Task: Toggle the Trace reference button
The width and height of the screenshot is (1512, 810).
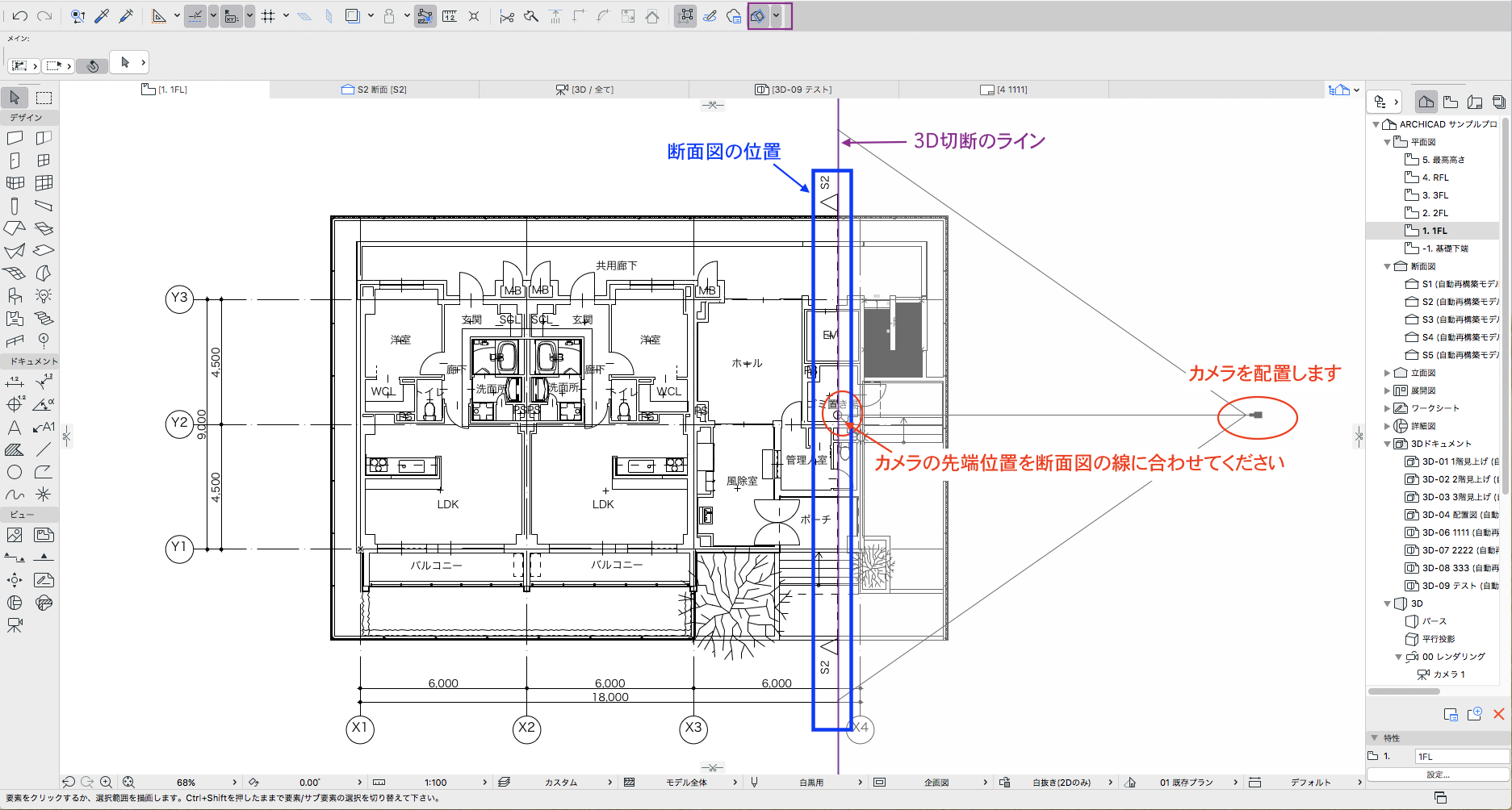Action: (353, 16)
